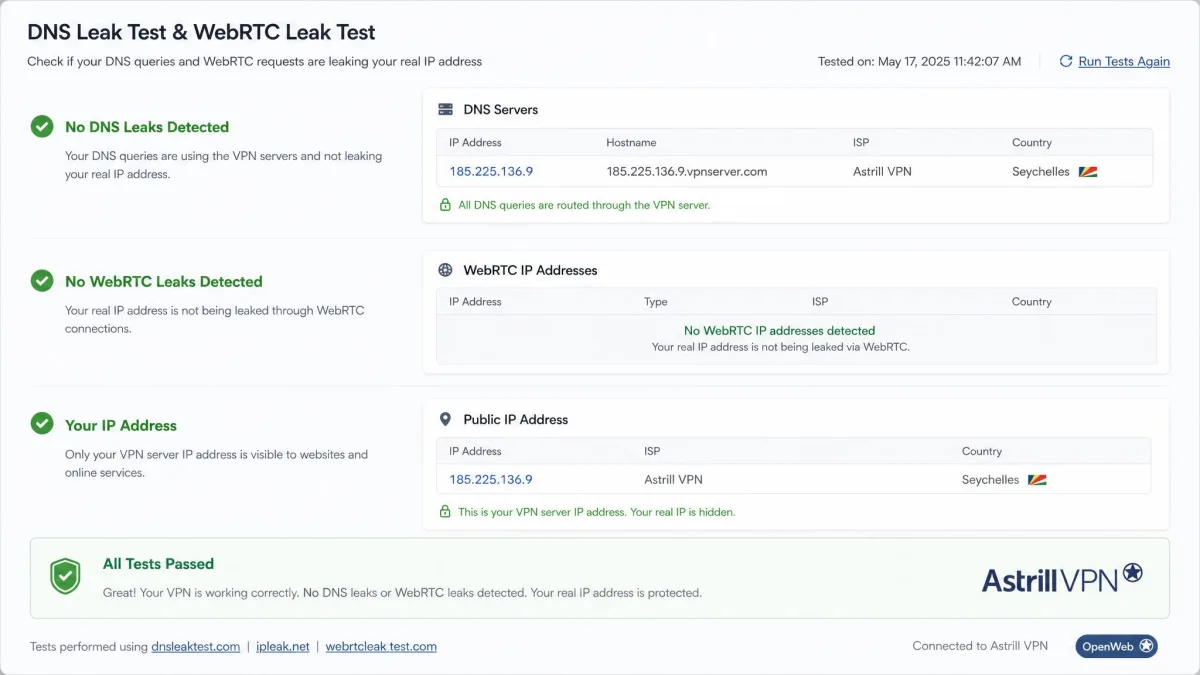Click the DNS Servers panel title
The height and width of the screenshot is (675, 1200).
pyautogui.click(x=501, y=110)
